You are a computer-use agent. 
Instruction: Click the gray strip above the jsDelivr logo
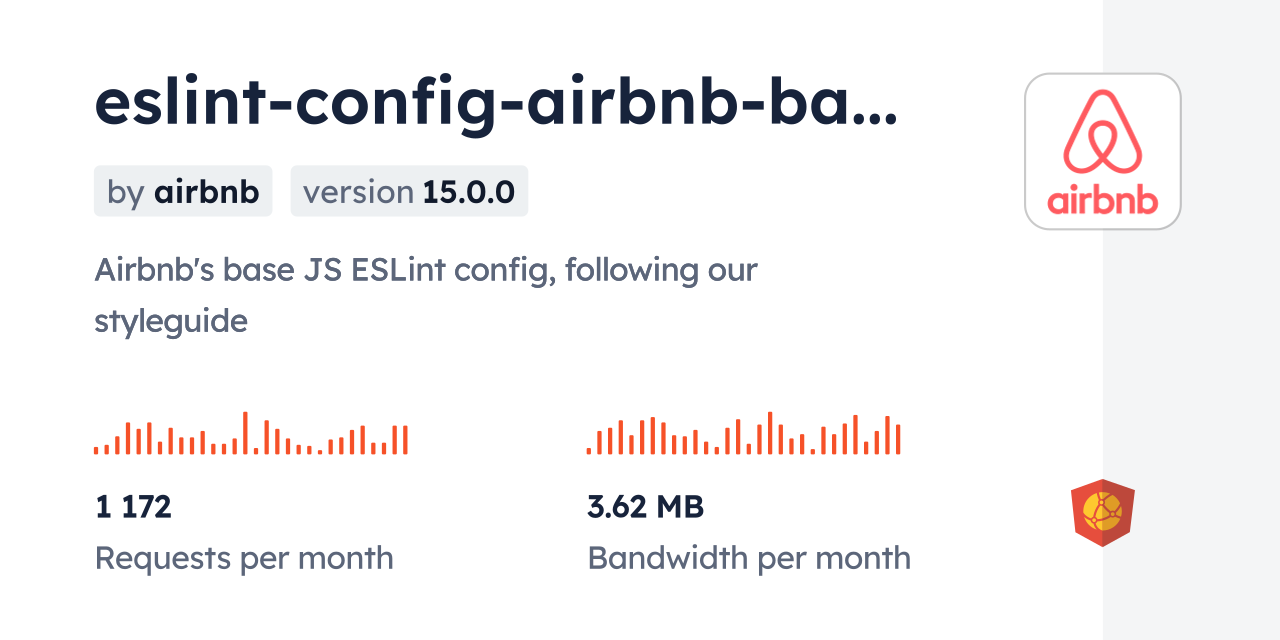tap(1191, 300)
